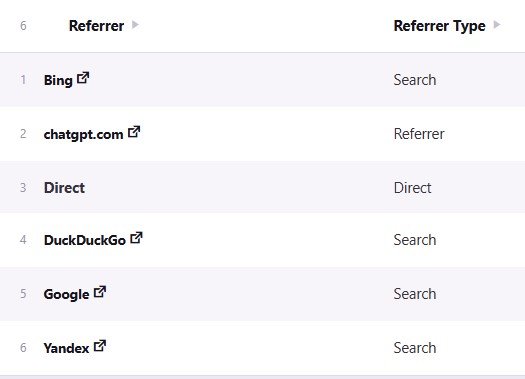525x379 pixels.
Task: Click the row count number in header
Action: (23, 25)
